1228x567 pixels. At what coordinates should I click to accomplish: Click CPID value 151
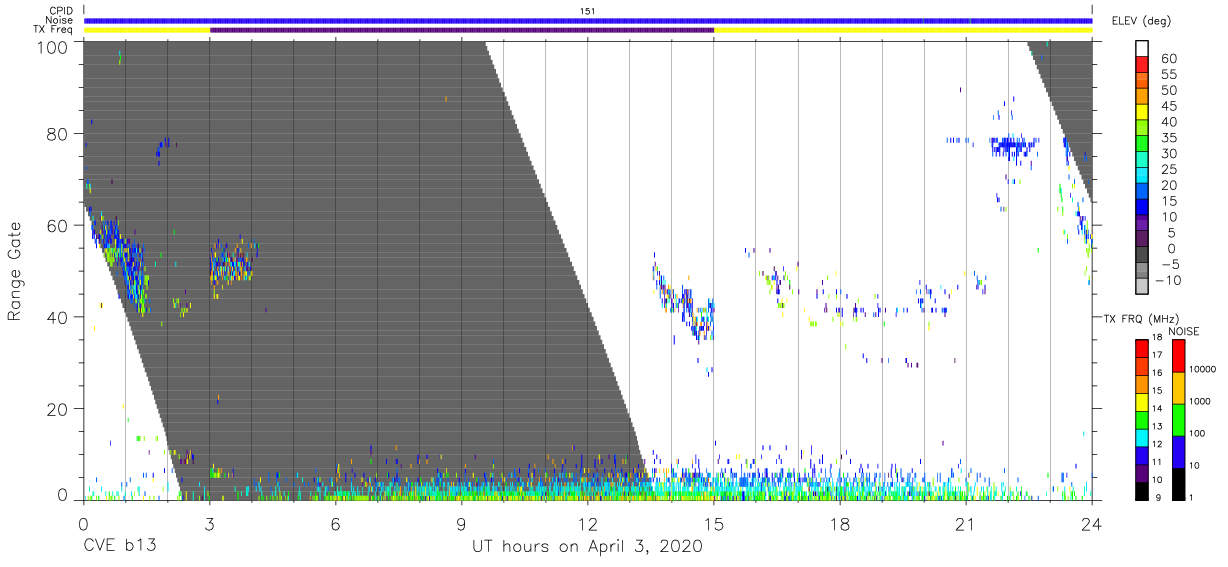tap(588, 10)
